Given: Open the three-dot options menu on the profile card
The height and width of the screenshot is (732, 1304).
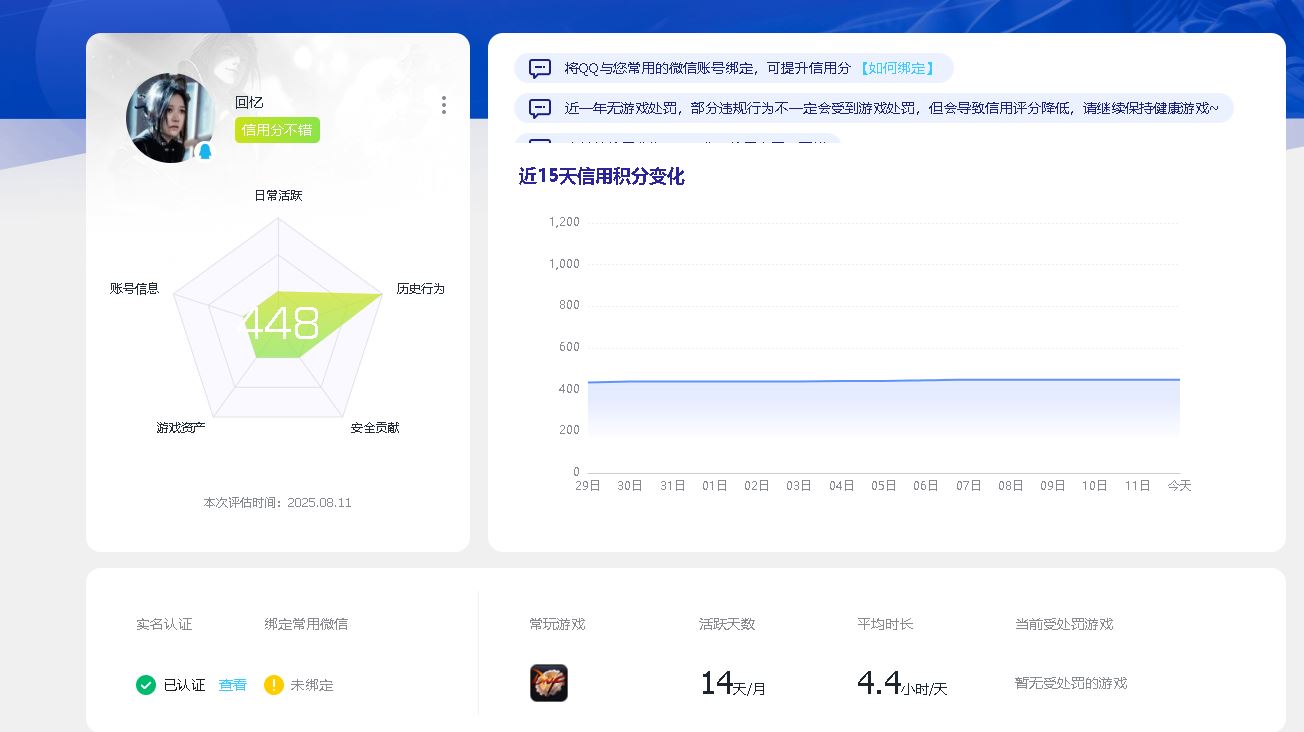Looking at the screenshot, I should pyautogui.click(x=443, y=104).
